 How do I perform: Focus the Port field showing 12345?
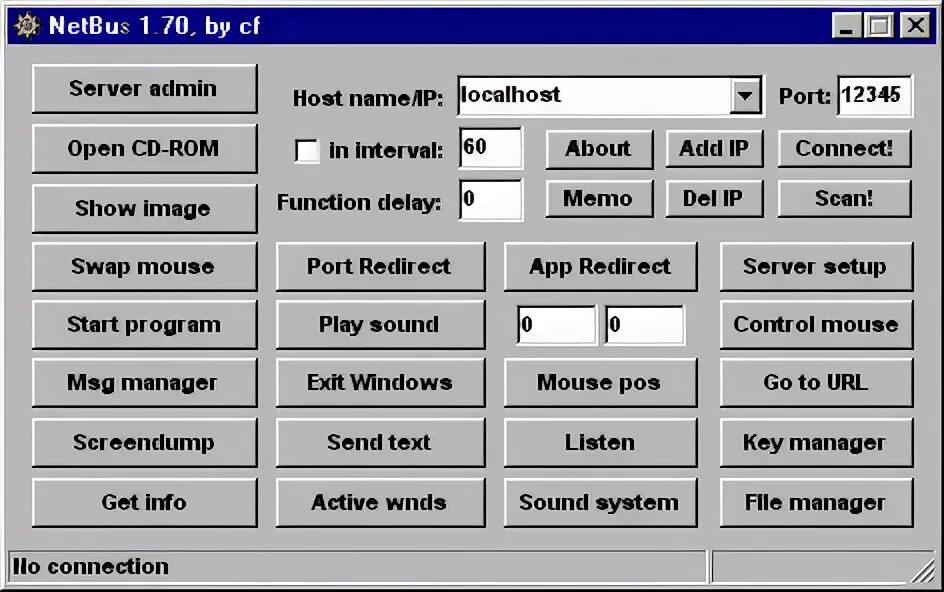875,96
